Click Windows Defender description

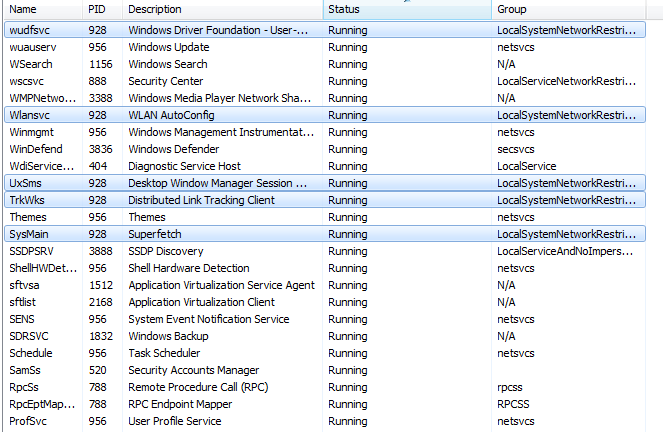tap(174, 149)
